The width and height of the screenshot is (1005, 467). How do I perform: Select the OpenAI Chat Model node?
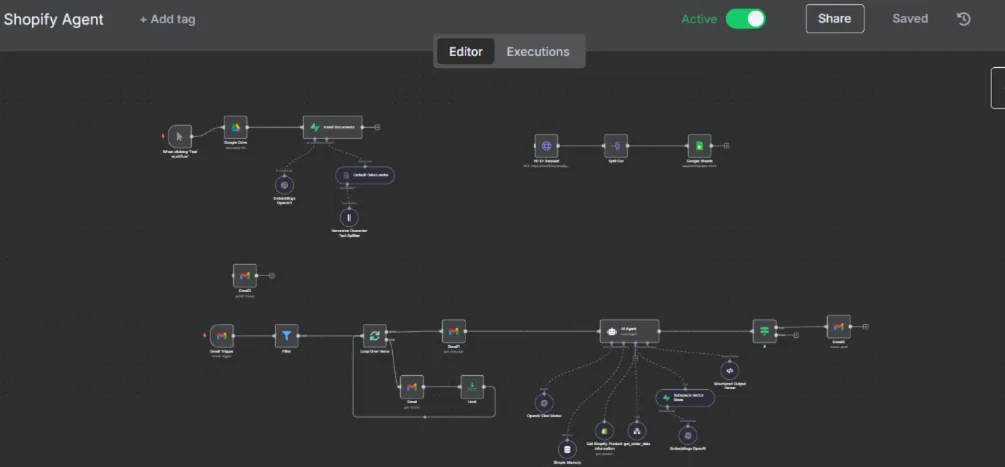coord(544,403)
